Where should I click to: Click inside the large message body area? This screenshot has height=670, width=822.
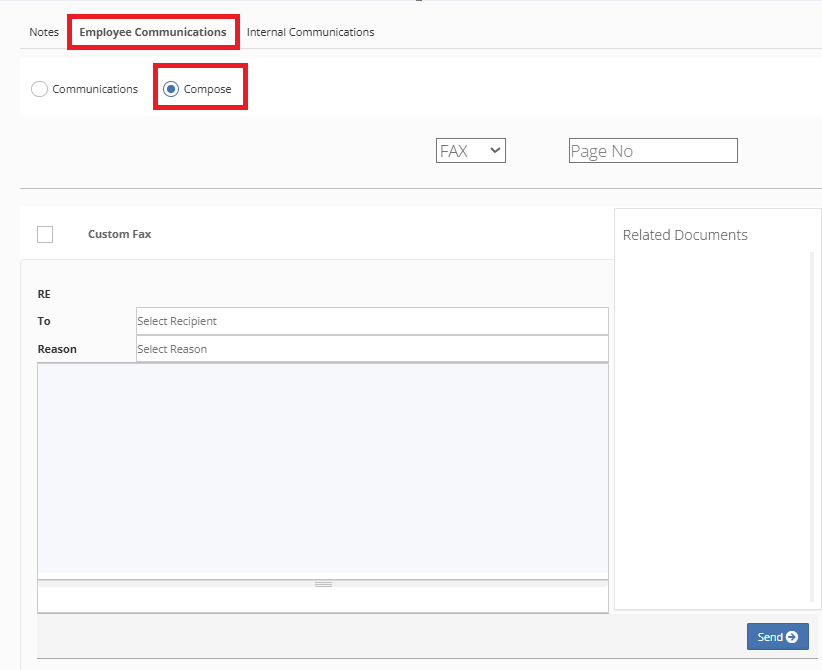(322, 468)
